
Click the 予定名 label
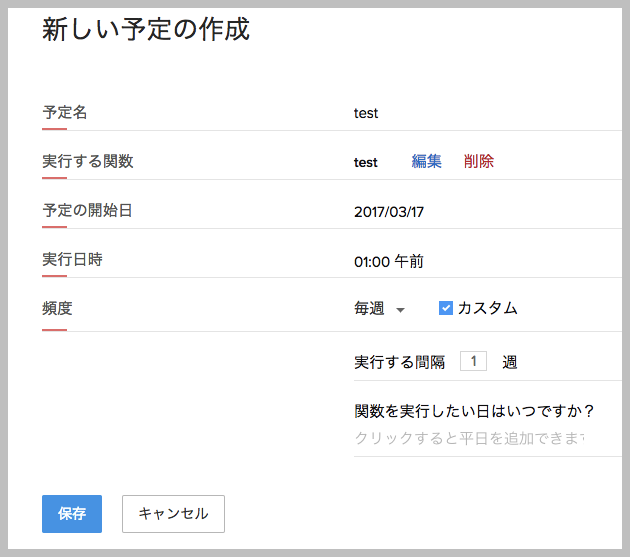pyautogui.click(x=65, y=112)
